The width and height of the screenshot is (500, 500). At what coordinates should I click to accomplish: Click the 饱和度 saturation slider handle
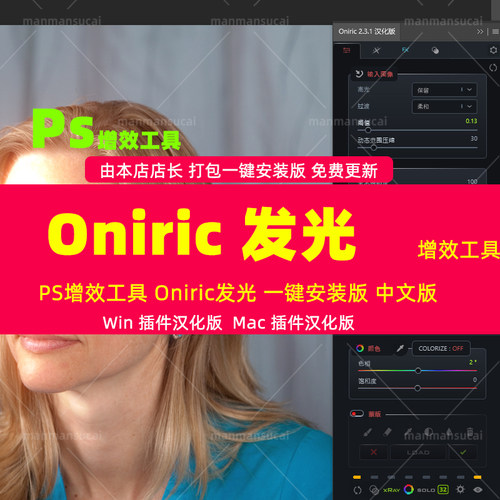click(x=417, y=388)
